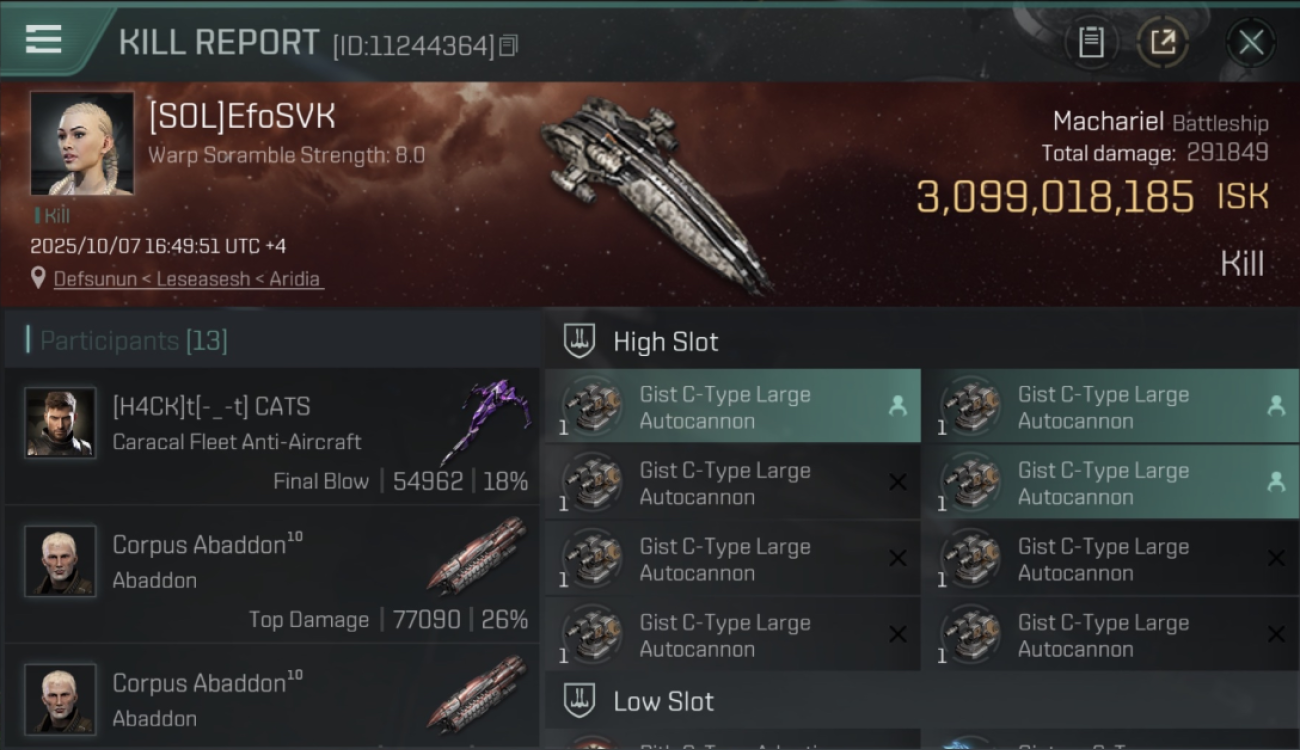This screenshot has height=750, width=1300.
Task: Click the share/export icon
Action: (x=1162, y=43)
